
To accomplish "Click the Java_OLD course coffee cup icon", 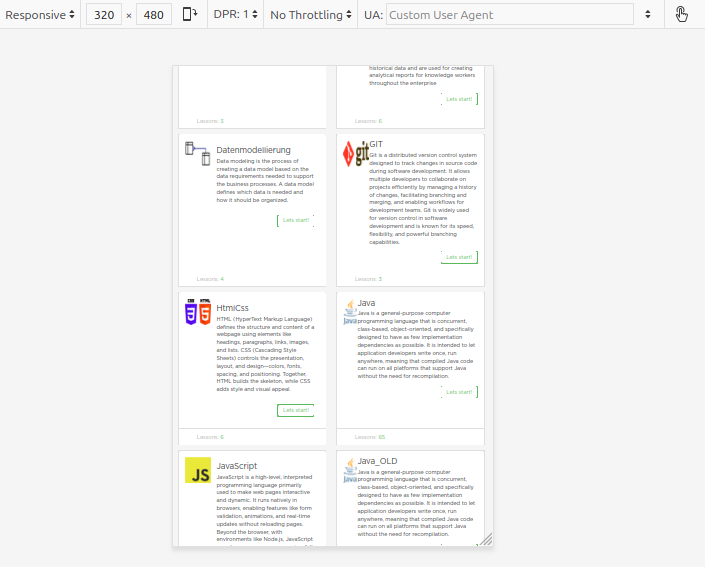I will click(350, 470).
